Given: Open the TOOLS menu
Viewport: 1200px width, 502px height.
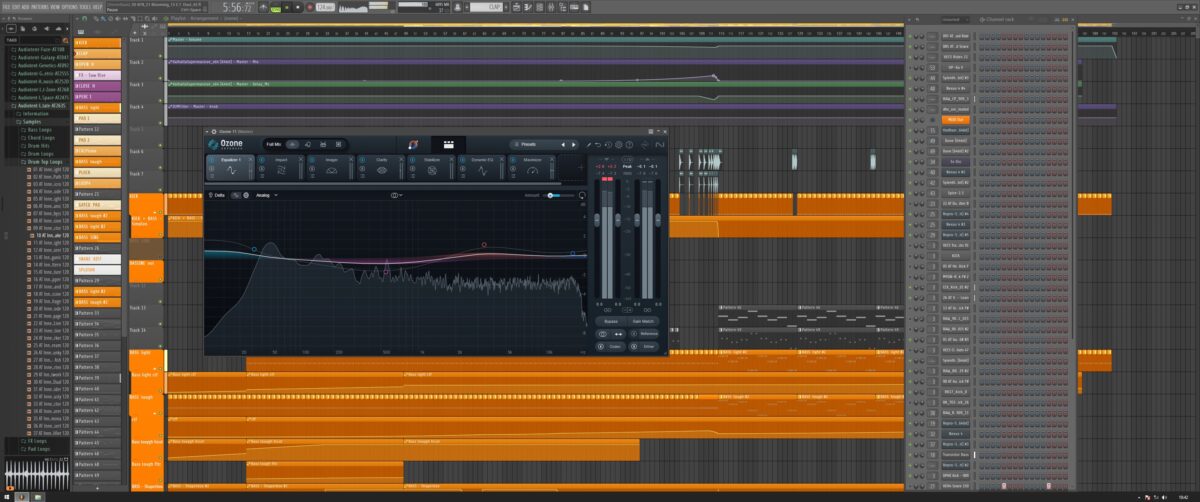Looking at the screenshot, I should [85, 7].
